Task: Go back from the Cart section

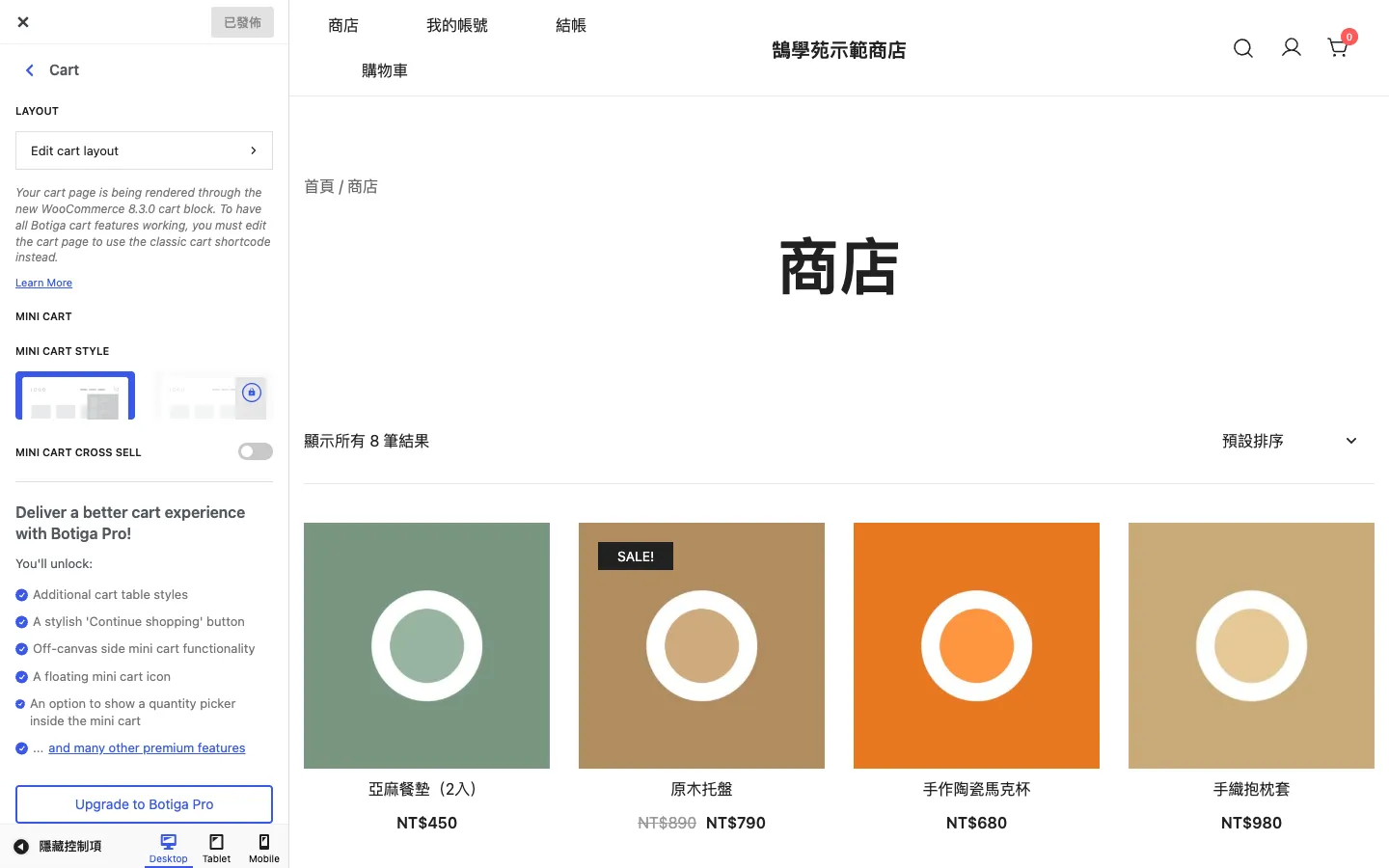Action: click(30, 70)
